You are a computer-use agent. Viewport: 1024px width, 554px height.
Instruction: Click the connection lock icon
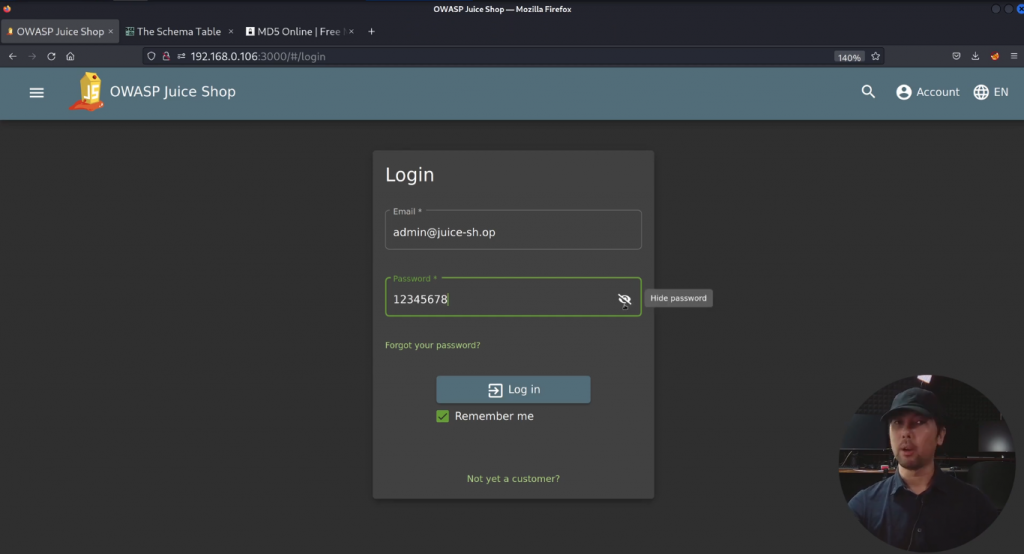tap(167, 57)
